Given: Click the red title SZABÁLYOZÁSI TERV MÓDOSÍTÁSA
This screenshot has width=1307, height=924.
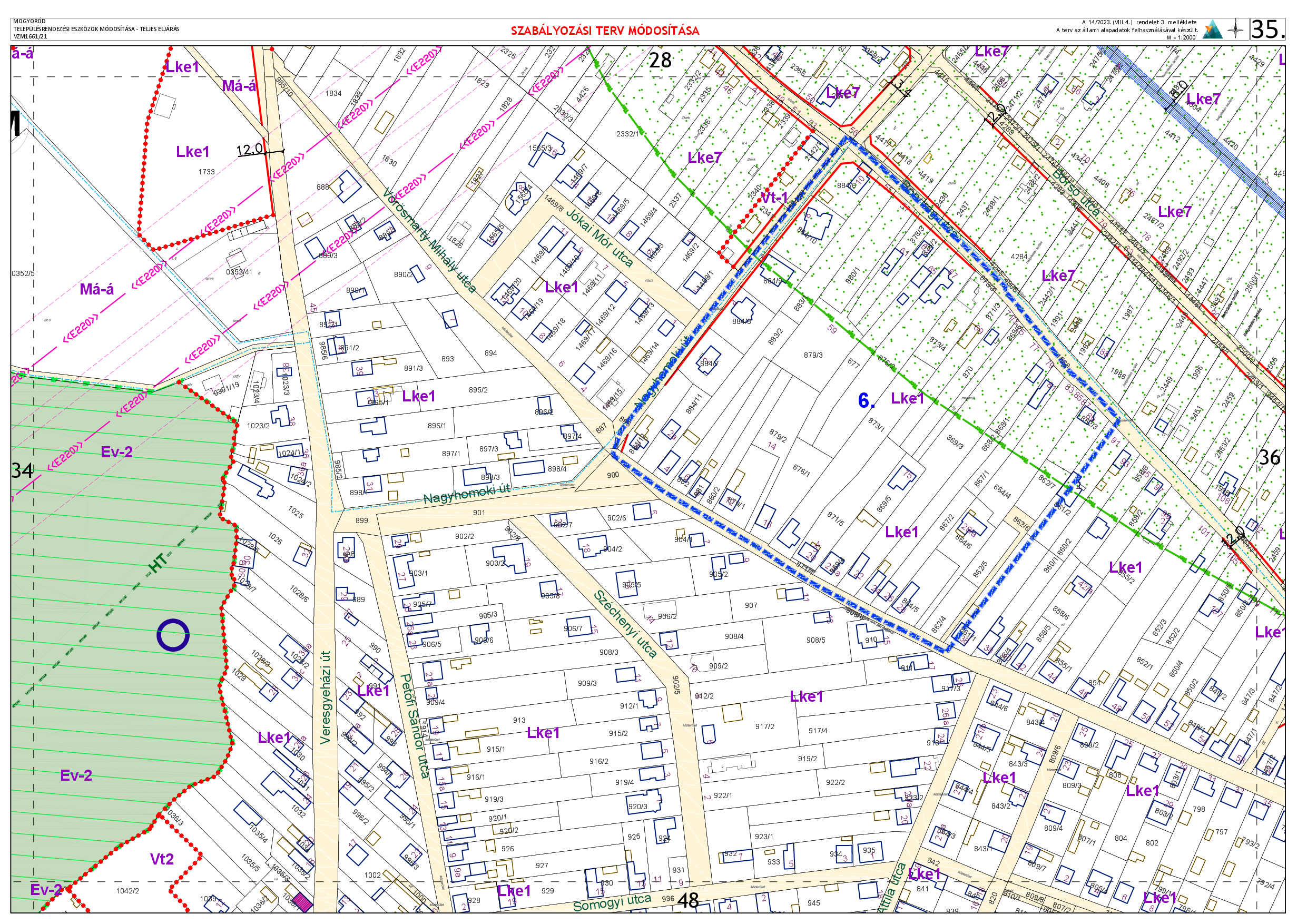Looking at the screenshot, I should point(605,31).
